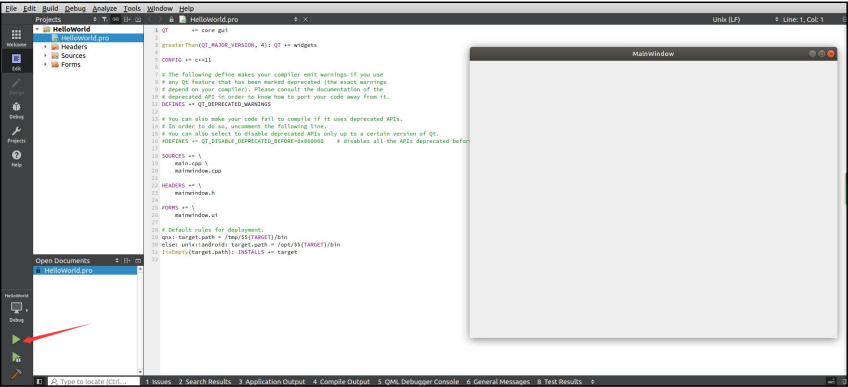Click the MainWindow title bar

653,54
